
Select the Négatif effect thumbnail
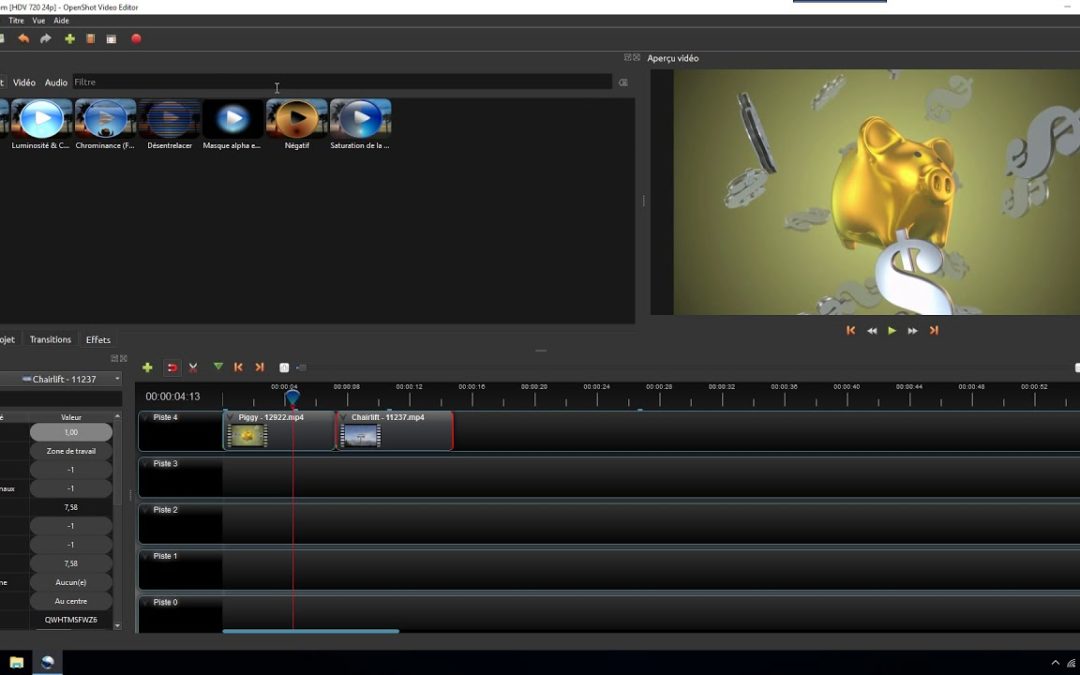pyautogui.click(x=297, y=119)
